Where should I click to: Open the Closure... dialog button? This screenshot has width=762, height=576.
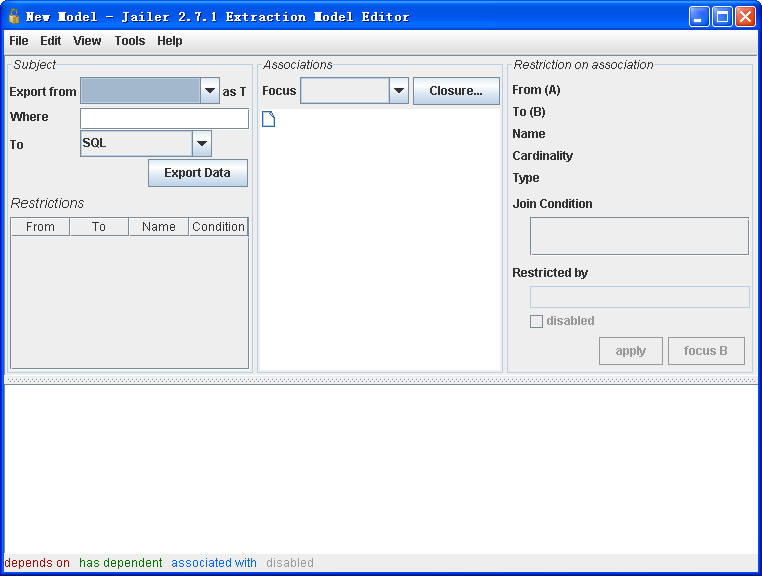pos(456,91)
